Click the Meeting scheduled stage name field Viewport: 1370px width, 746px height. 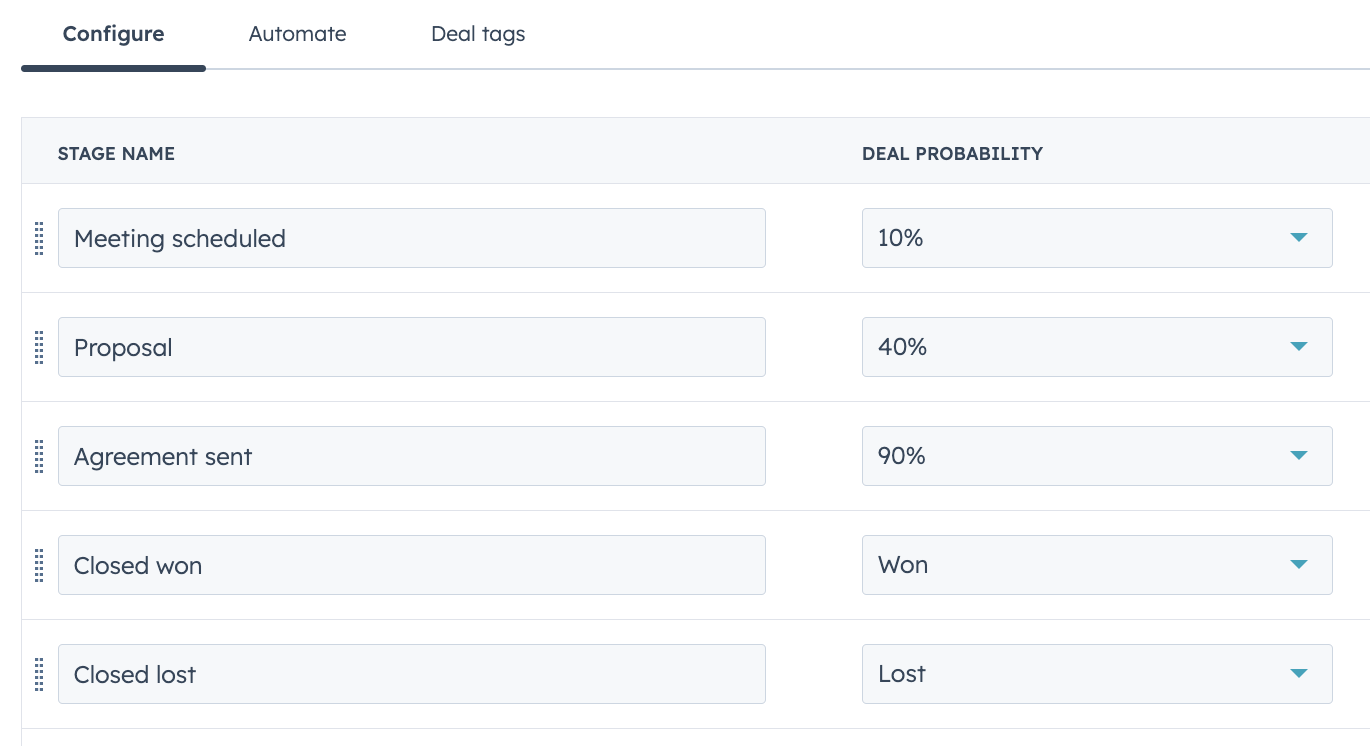412,238
